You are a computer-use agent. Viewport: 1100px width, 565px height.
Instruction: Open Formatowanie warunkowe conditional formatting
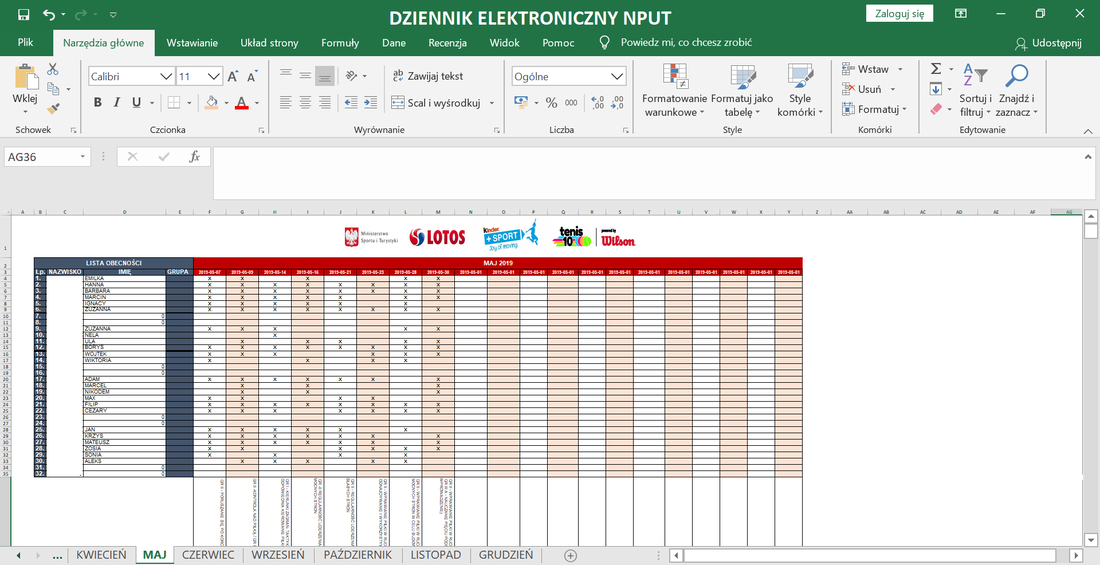(x=674, y=91)
